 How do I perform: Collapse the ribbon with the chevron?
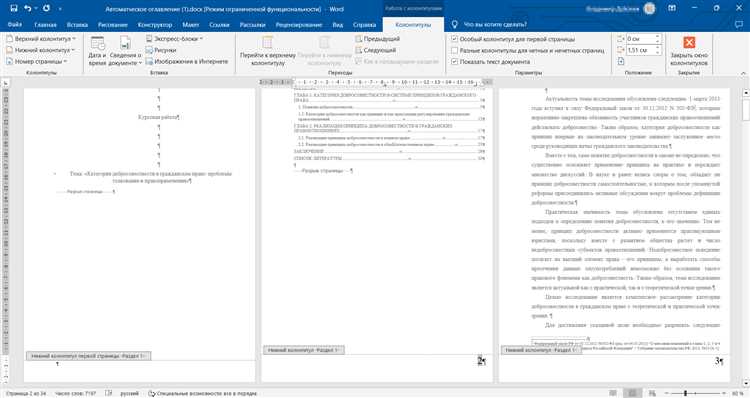tap(743, 73)
